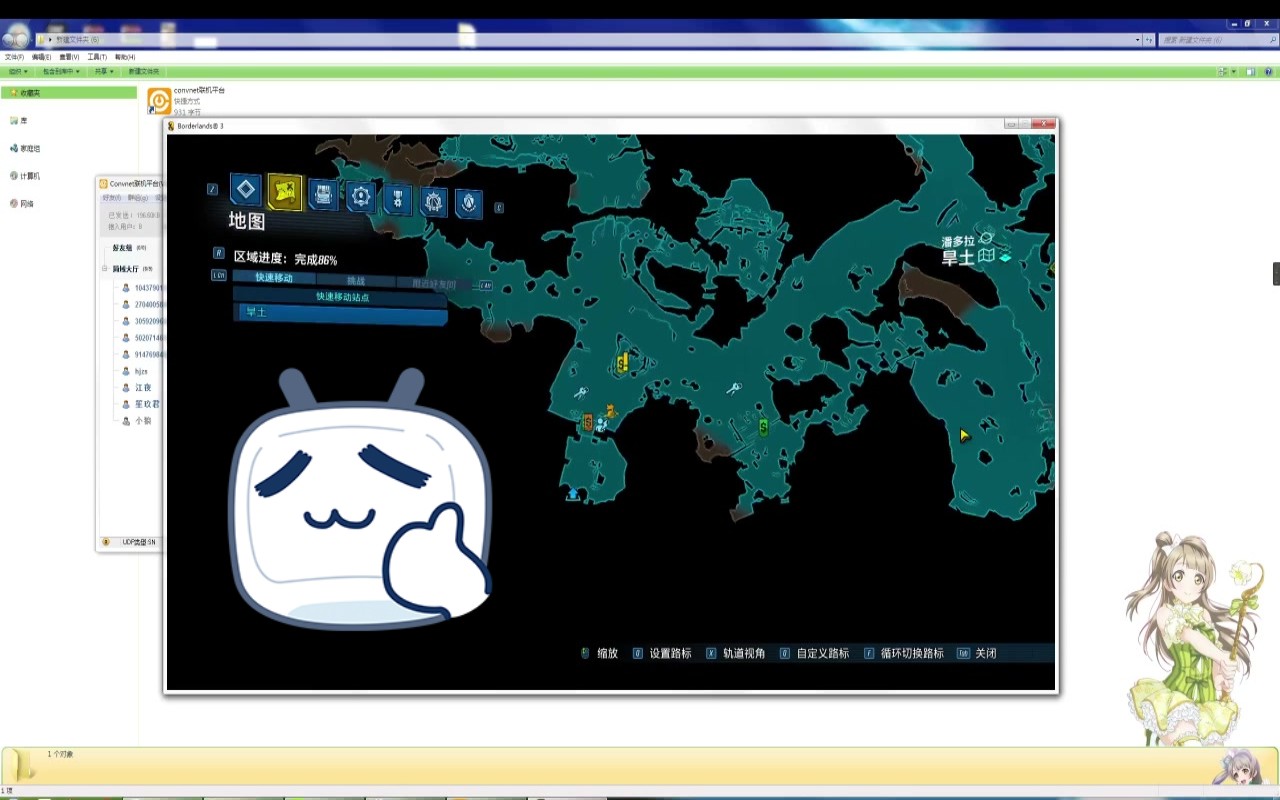Collapse the 同城大厅 tree group in Convnet
The width and height of the screenshot is (1280, 800).
(x=105, y=269)
